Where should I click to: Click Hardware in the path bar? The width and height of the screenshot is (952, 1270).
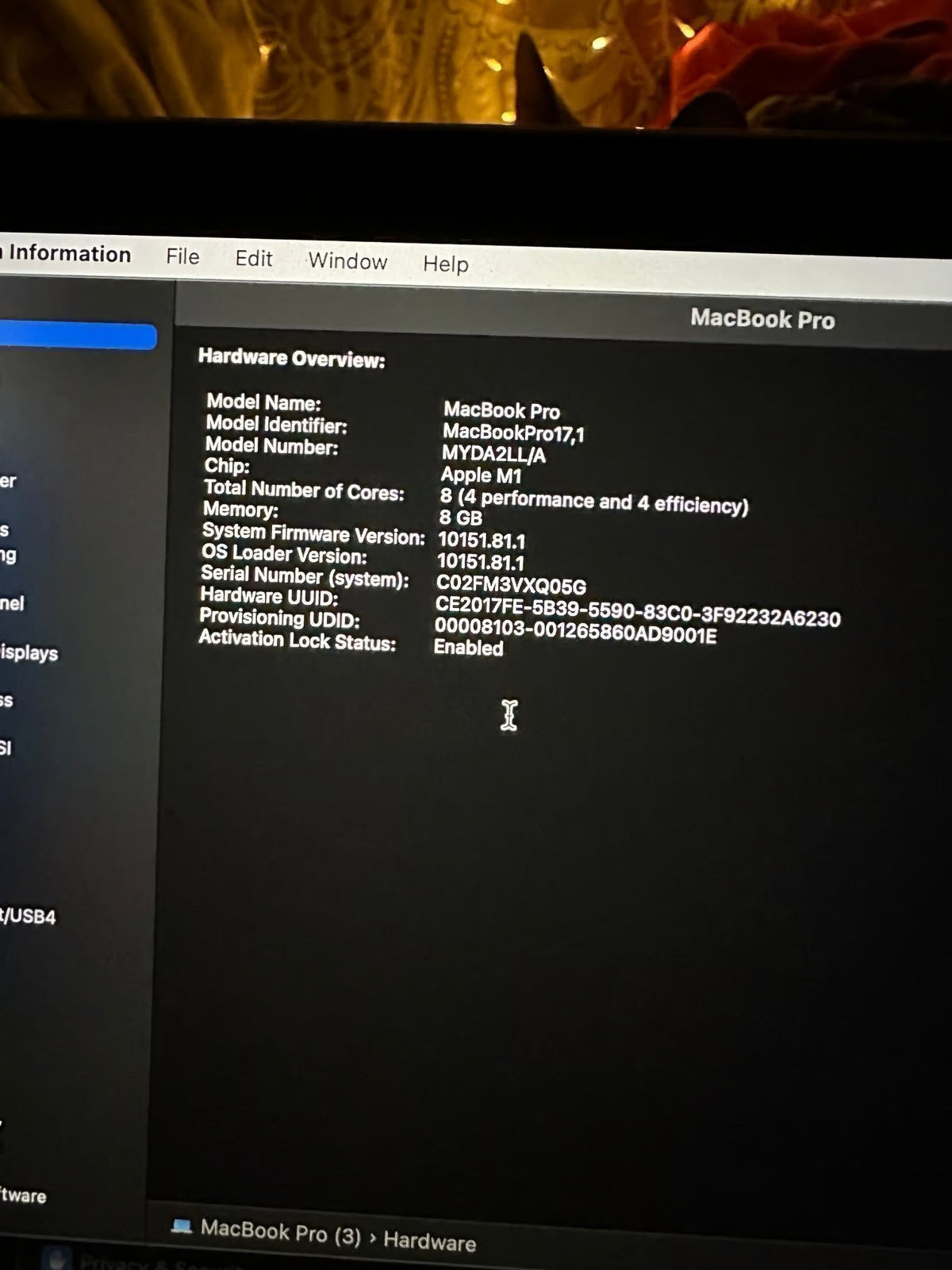tap(429, 1241)
